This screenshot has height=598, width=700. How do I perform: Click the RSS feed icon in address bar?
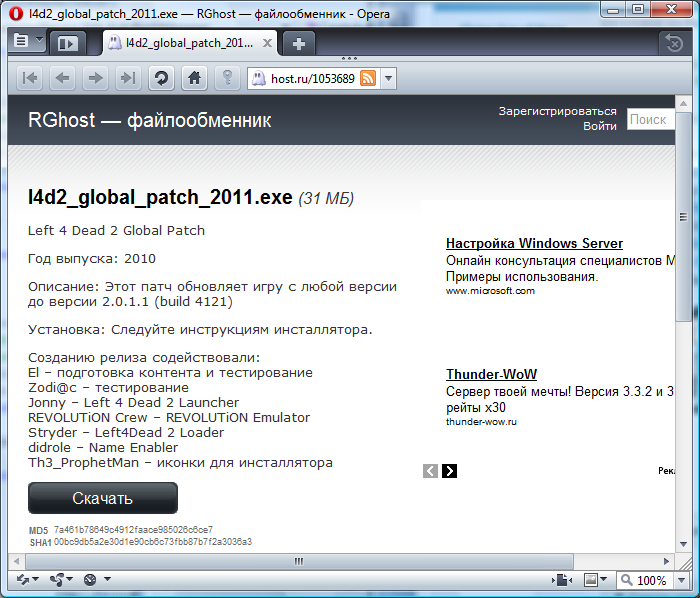[x=368, y=78]
